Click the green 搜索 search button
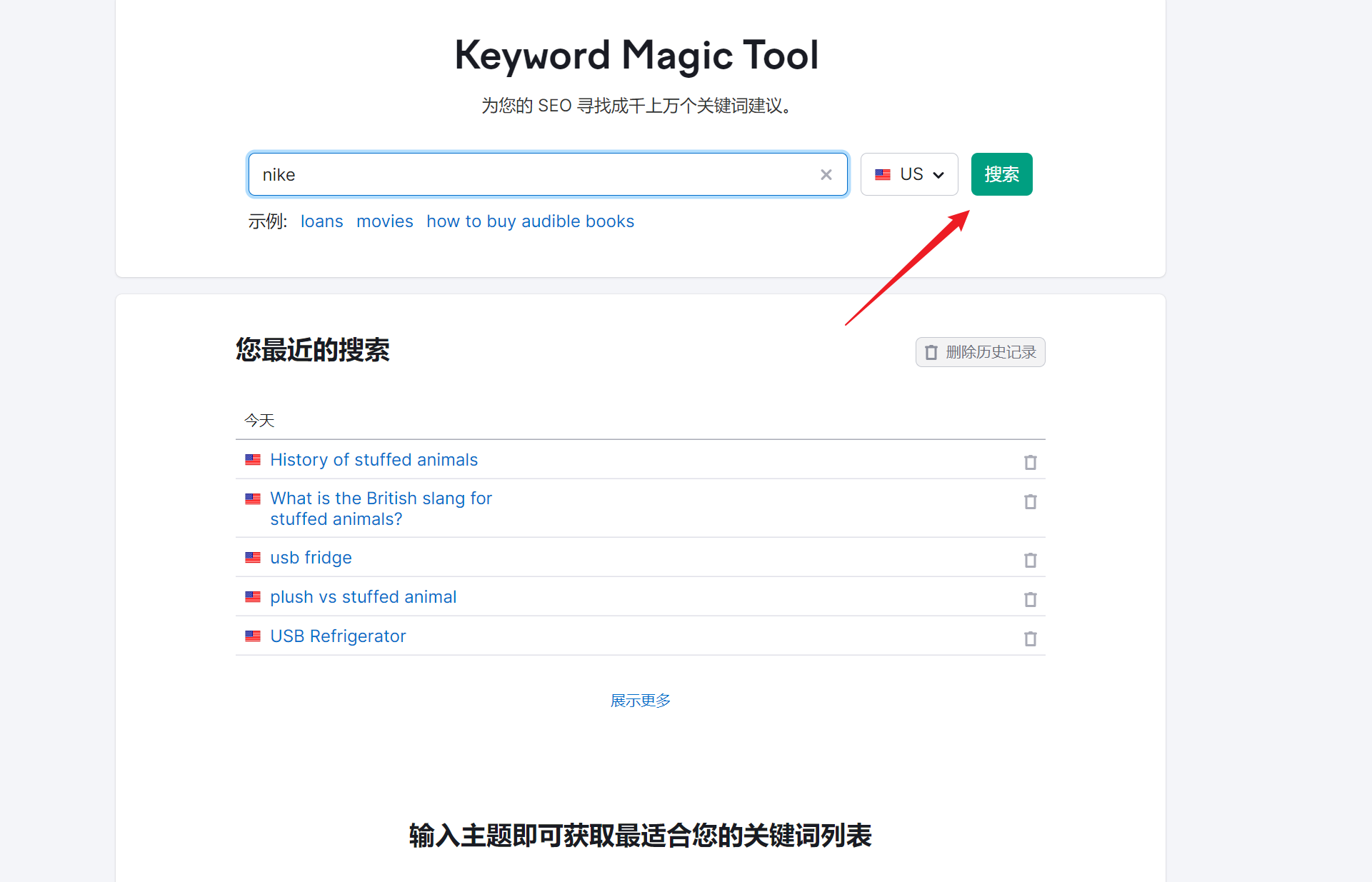The width and height of the screenshot is (1372, 882). [x=1001, y=174]
